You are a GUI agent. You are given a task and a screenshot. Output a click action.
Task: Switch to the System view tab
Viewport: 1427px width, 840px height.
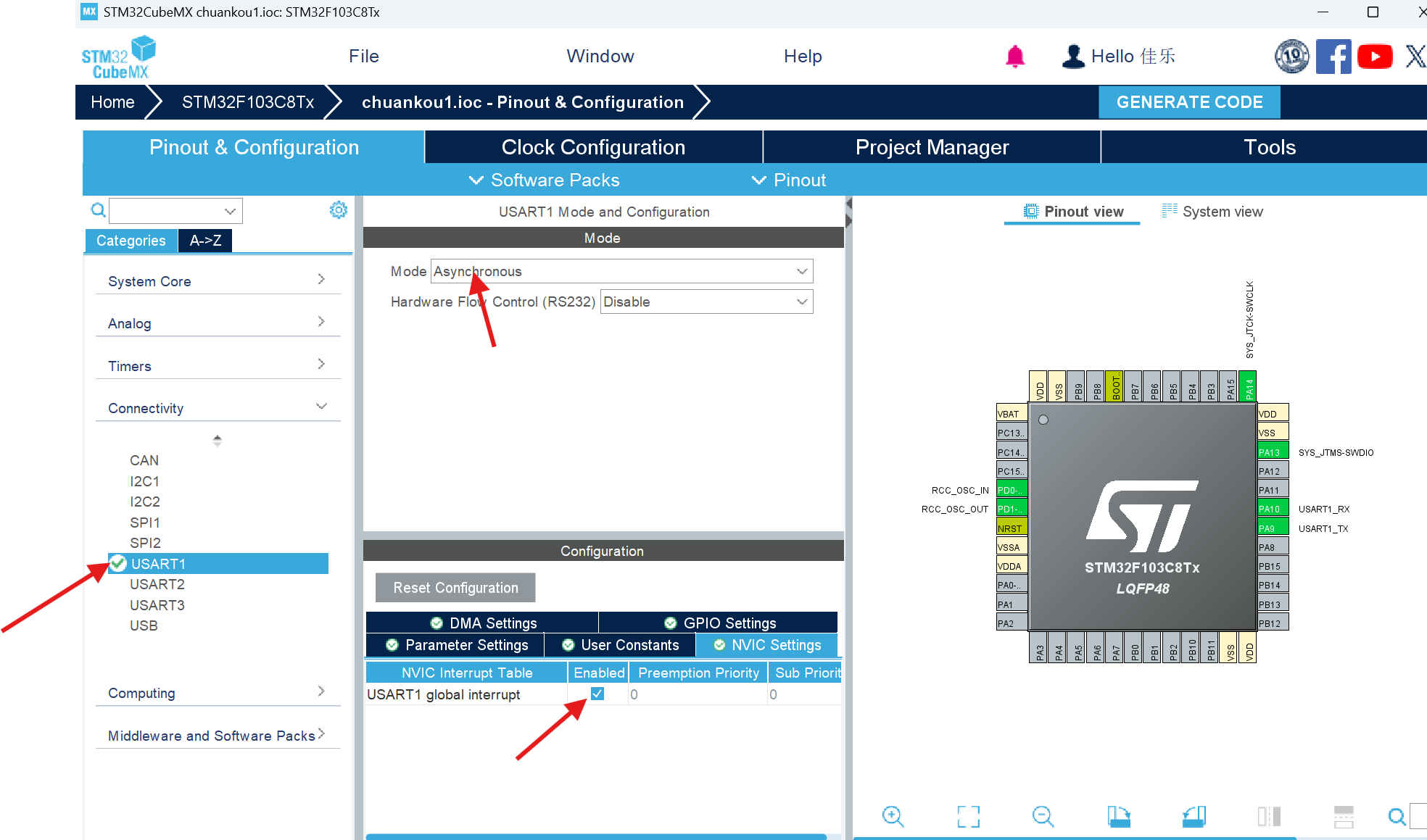(1212, 211)
